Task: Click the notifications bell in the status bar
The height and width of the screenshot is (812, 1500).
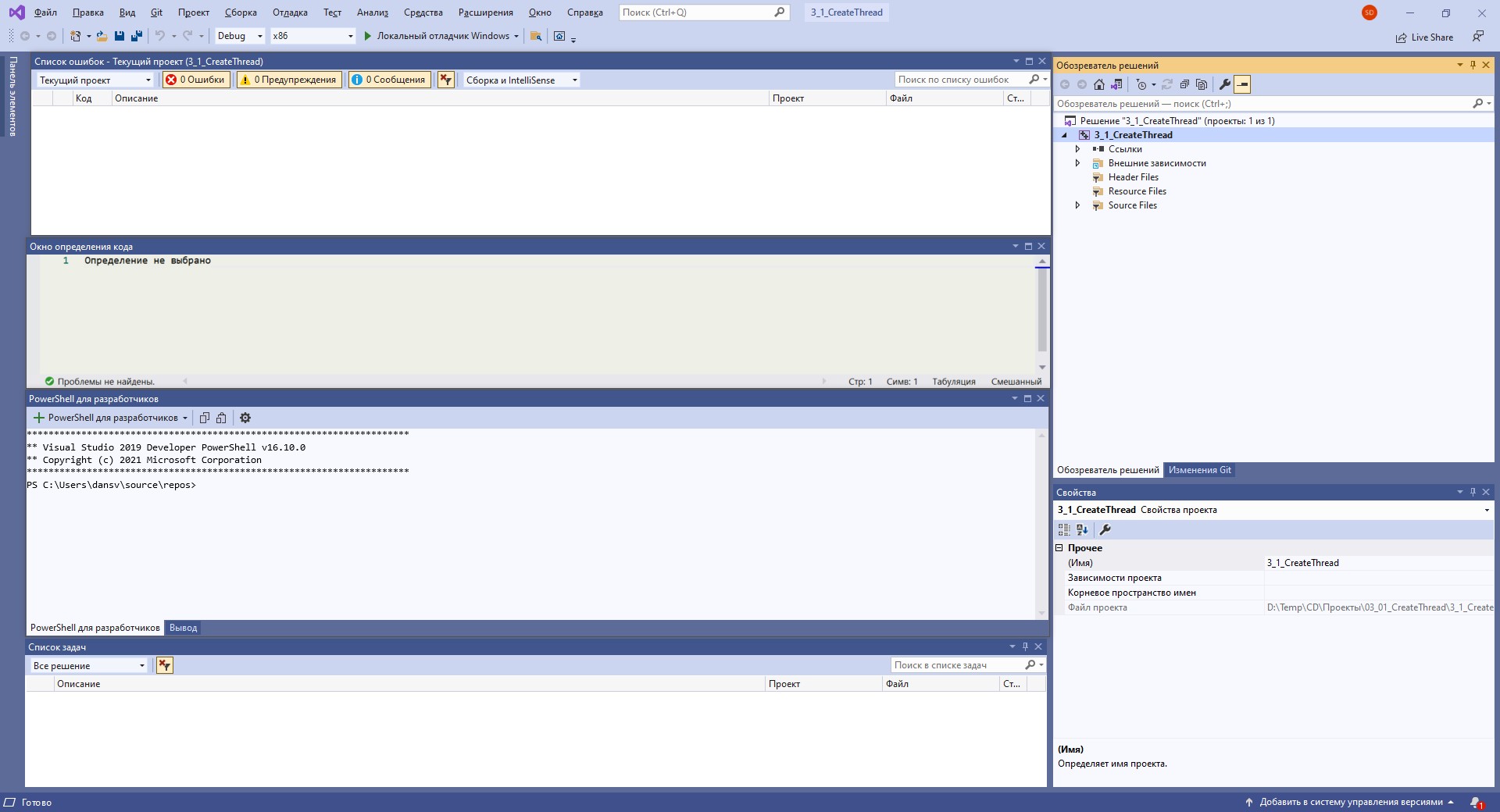Action: 1475,802
